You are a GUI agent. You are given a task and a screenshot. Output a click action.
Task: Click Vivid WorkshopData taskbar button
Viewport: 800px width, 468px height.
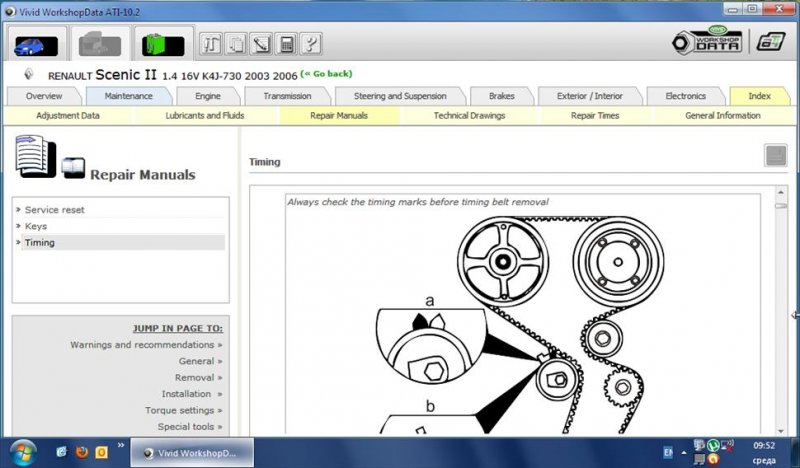pyautogui.click(x=192, y=453)
